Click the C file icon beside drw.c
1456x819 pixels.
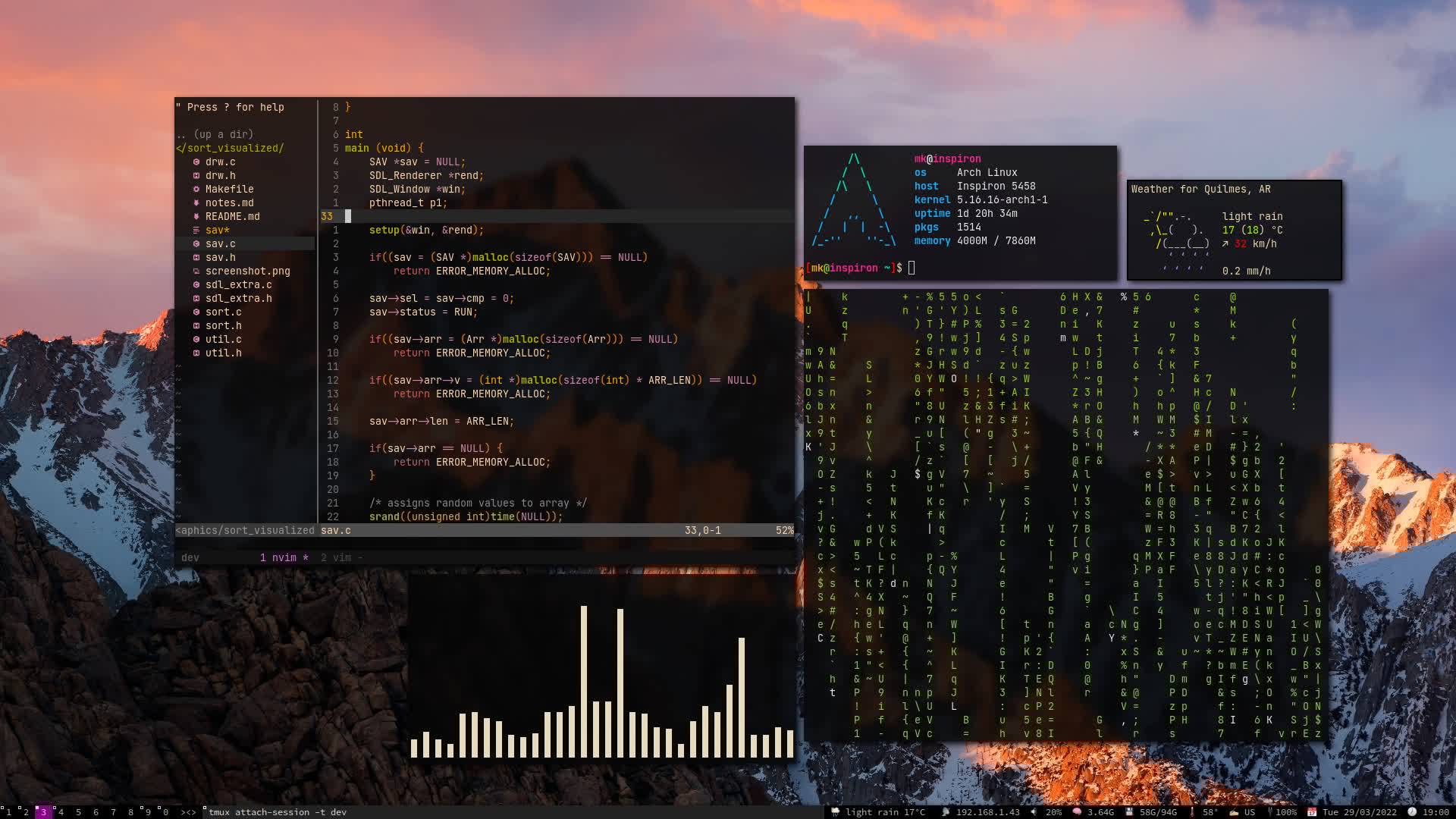[196, 162]
